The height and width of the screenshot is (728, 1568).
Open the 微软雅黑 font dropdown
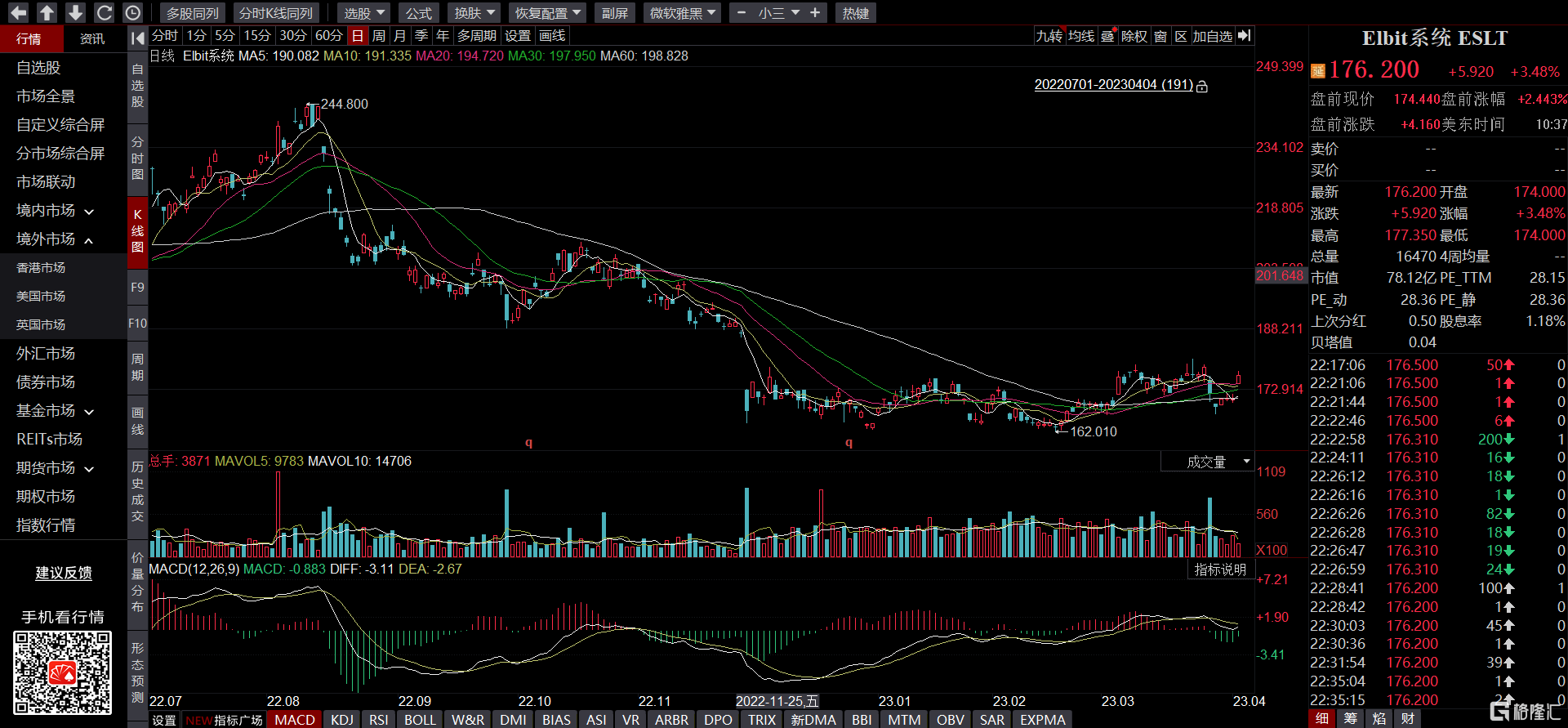(x=683, y=13)
